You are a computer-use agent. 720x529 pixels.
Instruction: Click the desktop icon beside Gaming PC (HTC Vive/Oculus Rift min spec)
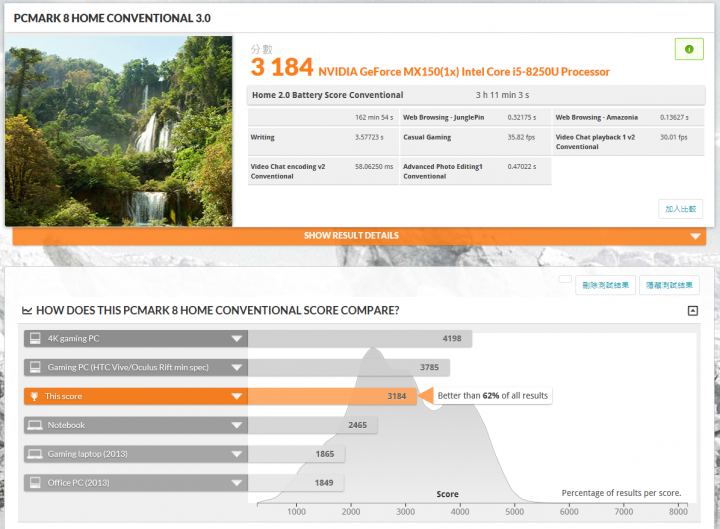(x=35, y=367)
